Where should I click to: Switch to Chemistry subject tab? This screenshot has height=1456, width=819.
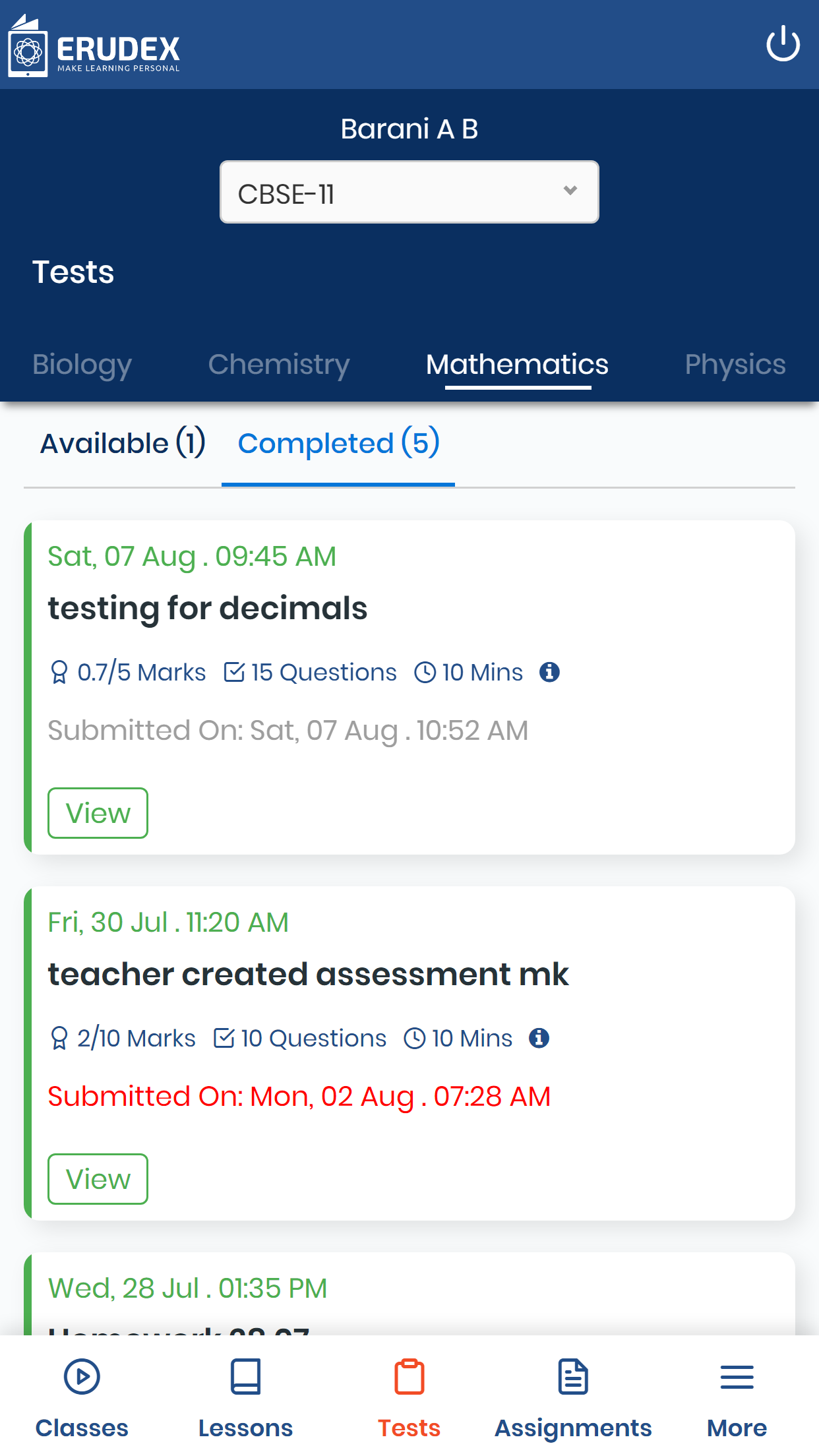tap(279, 364)
